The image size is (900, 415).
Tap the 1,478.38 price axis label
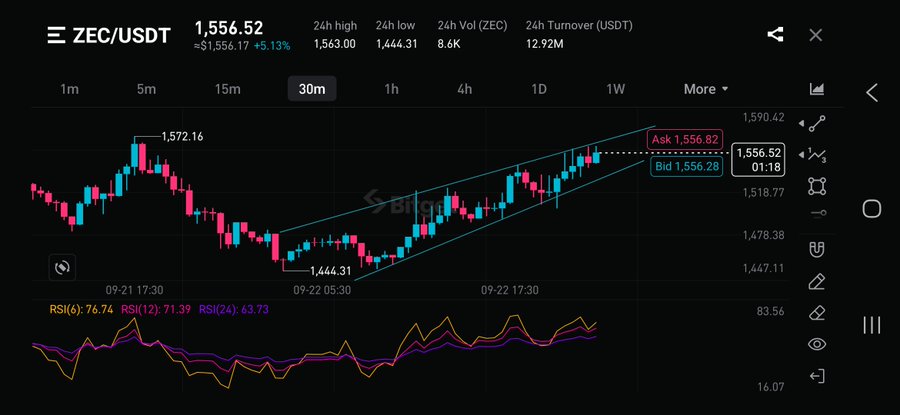point(763,235)
